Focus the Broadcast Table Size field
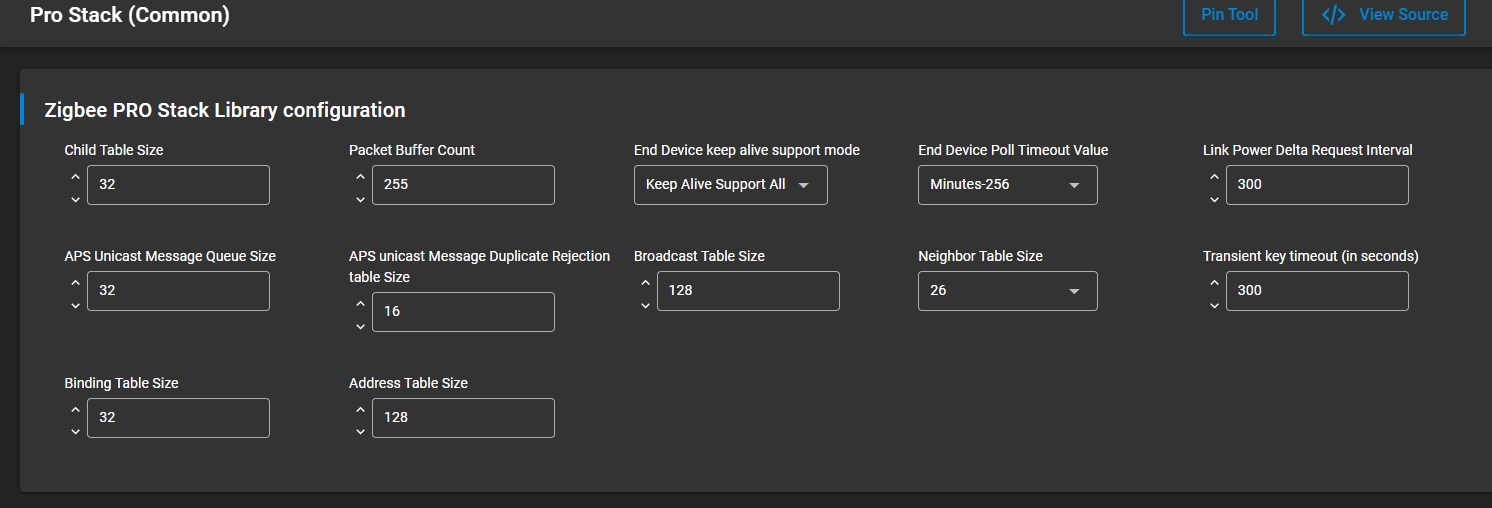This screenshot has height=508, width=1492. click(x=748, y=291)
